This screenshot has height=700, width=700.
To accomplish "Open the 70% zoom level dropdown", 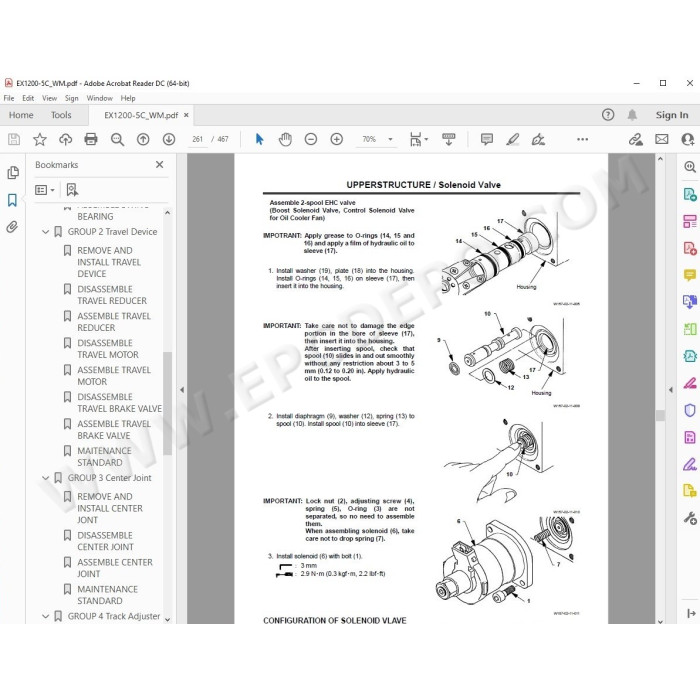I will (390, 140).
